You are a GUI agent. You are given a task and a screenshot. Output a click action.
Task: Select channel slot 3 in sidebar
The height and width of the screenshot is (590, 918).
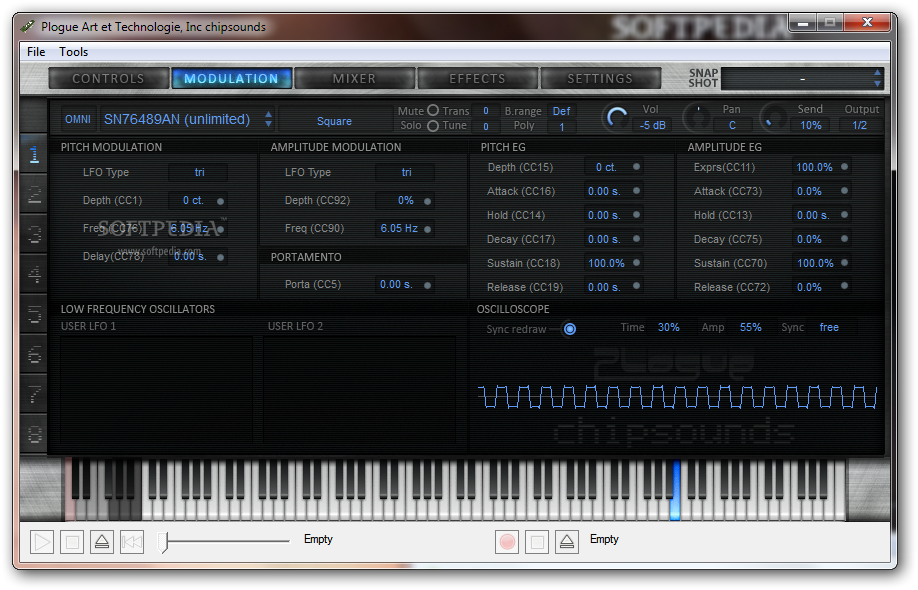34,234
